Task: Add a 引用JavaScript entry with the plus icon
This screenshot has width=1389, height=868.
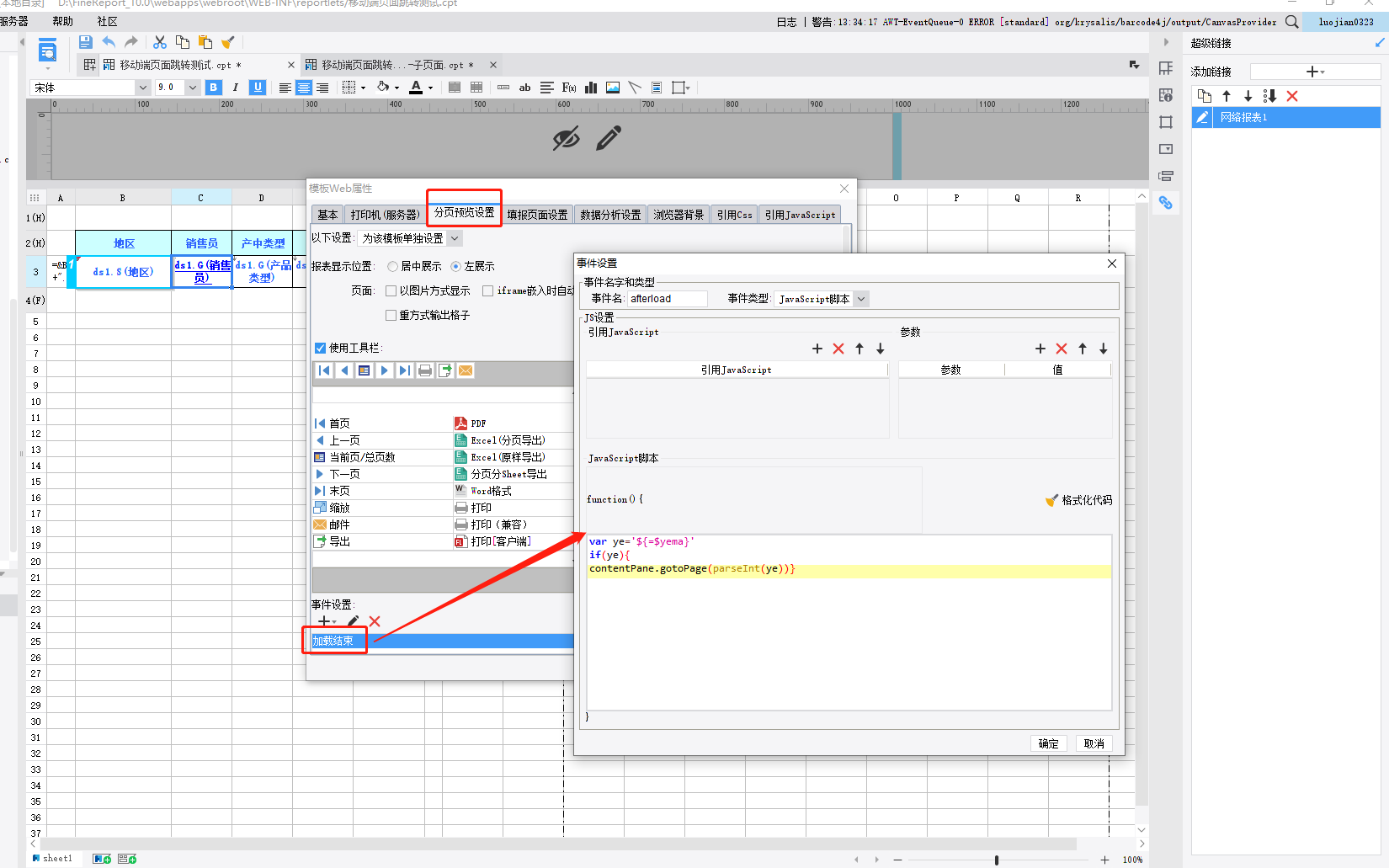Action: (817, 349)
